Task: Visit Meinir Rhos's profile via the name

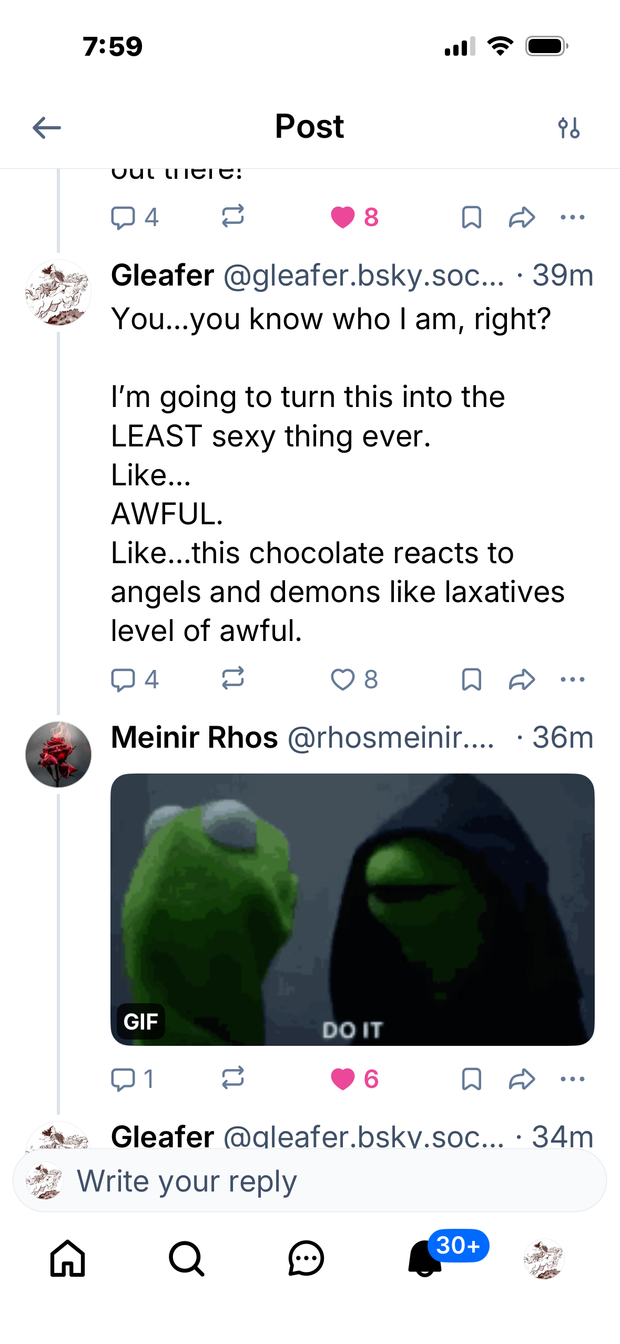Action: coord(194,738)
